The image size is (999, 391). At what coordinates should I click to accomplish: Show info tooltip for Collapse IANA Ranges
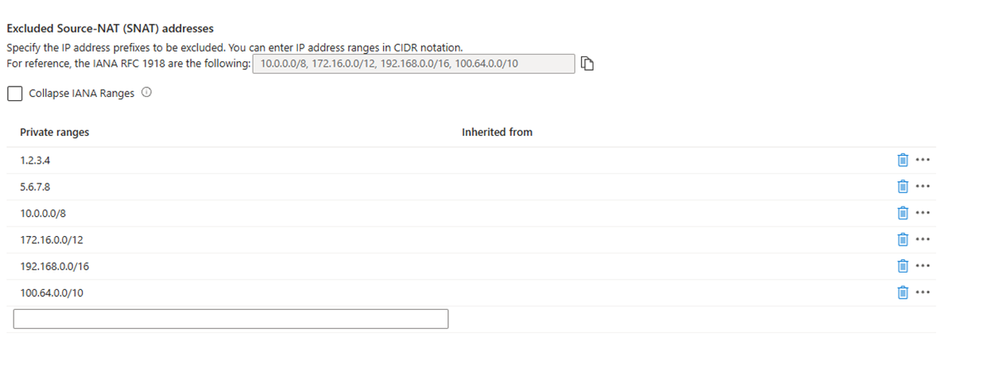(147, 92)
